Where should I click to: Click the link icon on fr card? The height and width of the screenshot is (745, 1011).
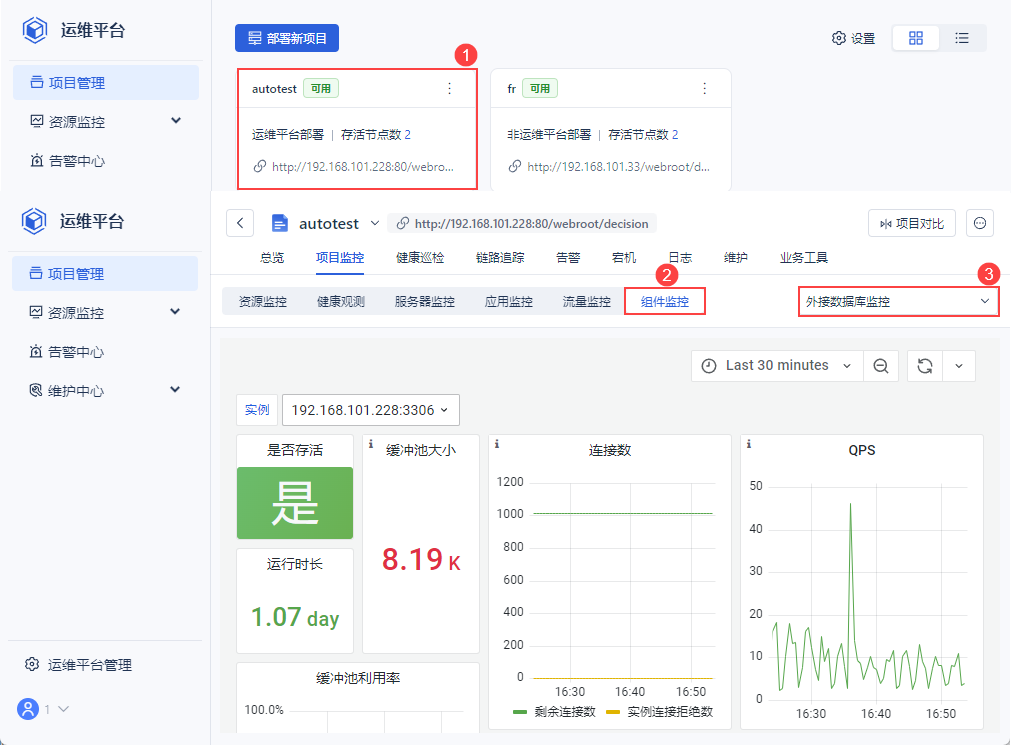pos(515,166)
